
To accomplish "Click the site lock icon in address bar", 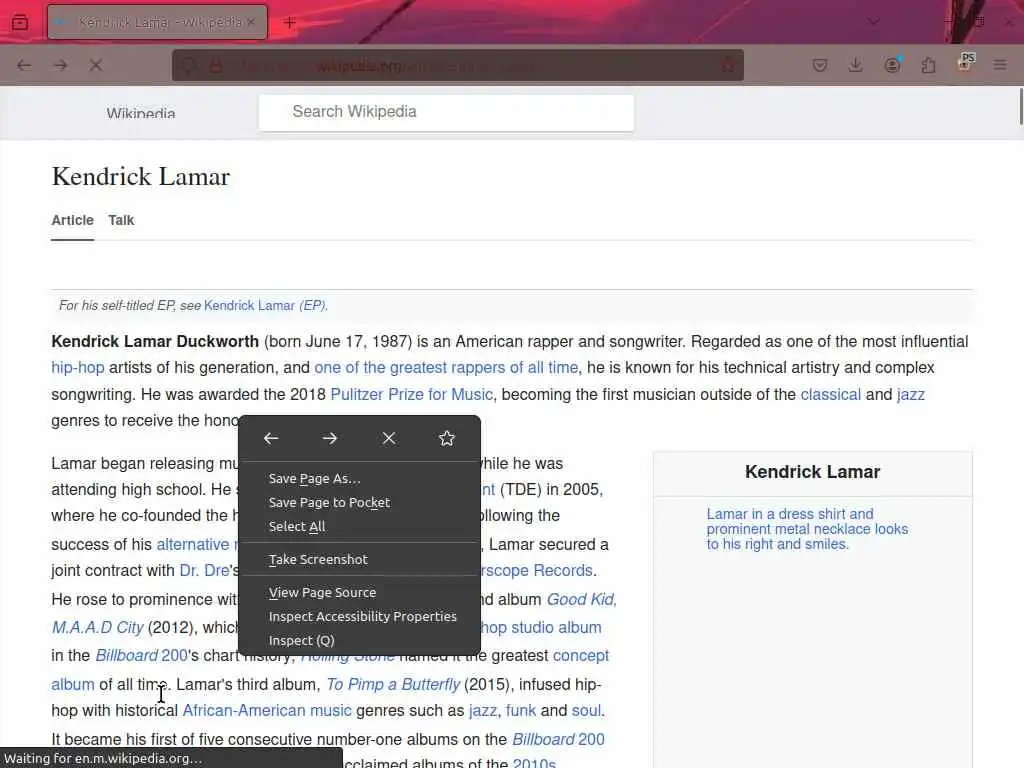I will pyautogui.click(x=216, y=65).
